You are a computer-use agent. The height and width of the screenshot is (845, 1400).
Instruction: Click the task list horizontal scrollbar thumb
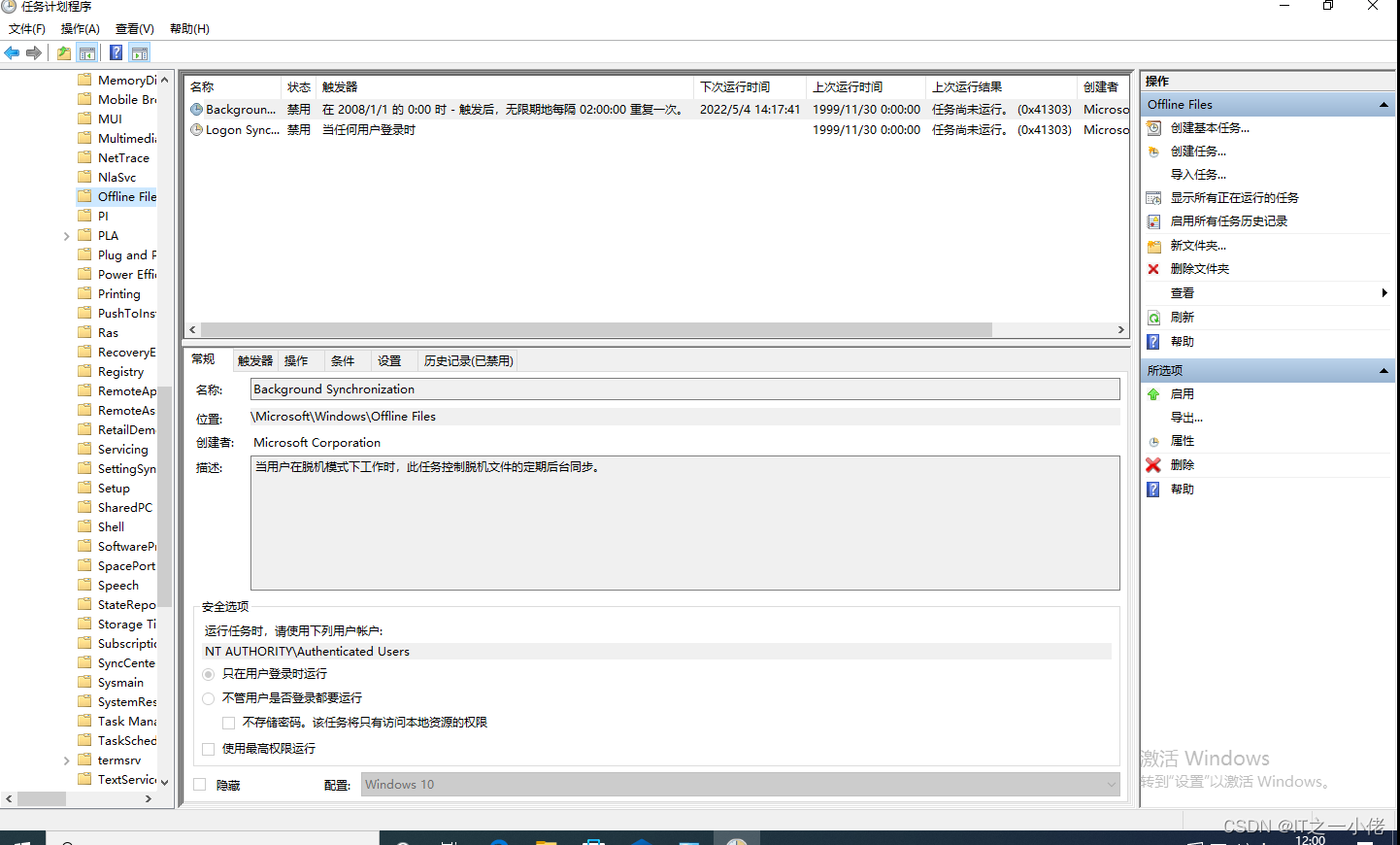click(596, 330)
